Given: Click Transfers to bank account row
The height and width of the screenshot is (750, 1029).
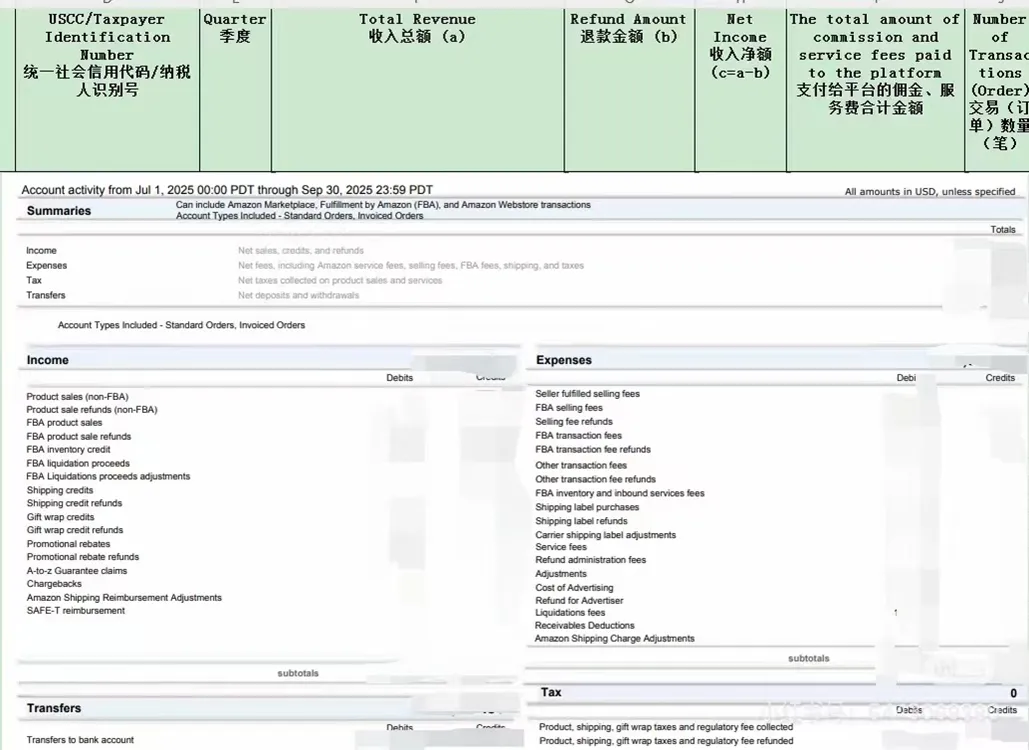Looking at the screenshot, I should click(x=80, y=740).
